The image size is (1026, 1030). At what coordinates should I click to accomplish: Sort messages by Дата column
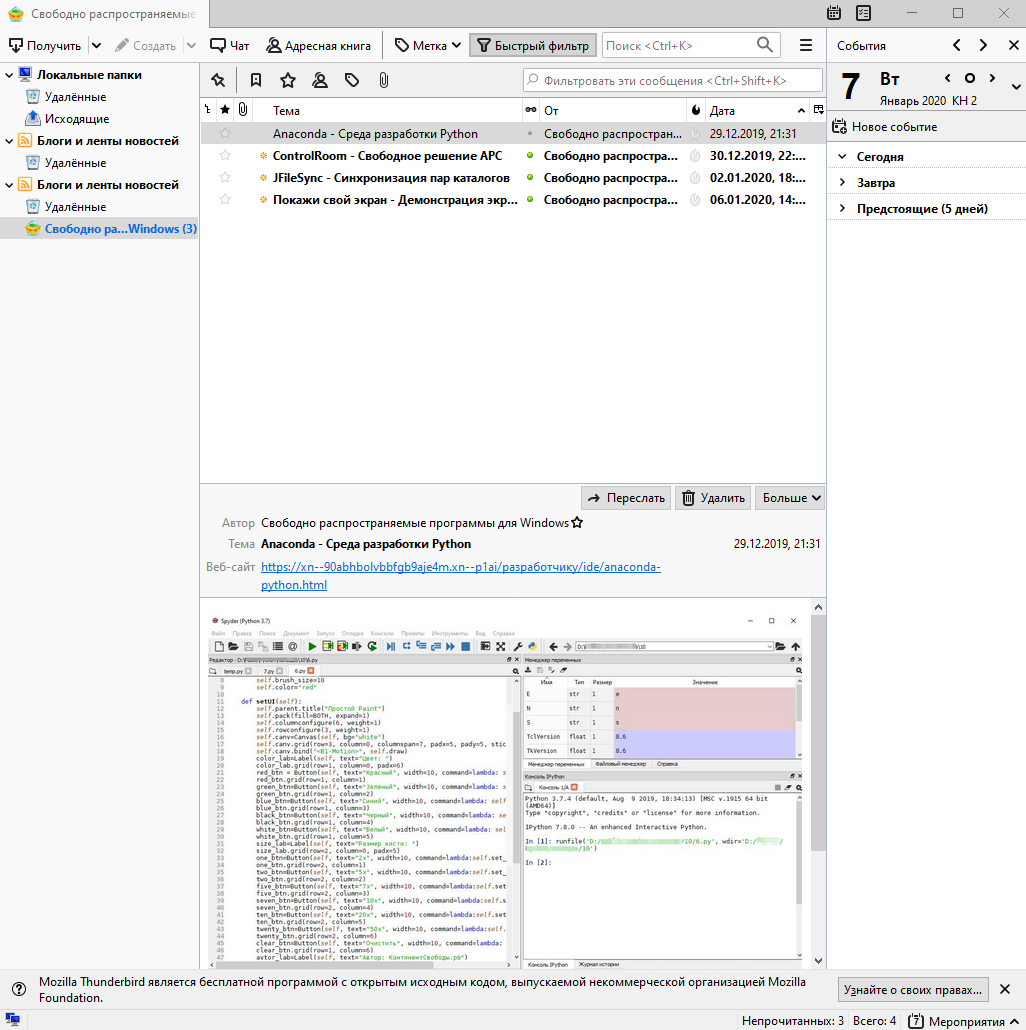(757, 110)
